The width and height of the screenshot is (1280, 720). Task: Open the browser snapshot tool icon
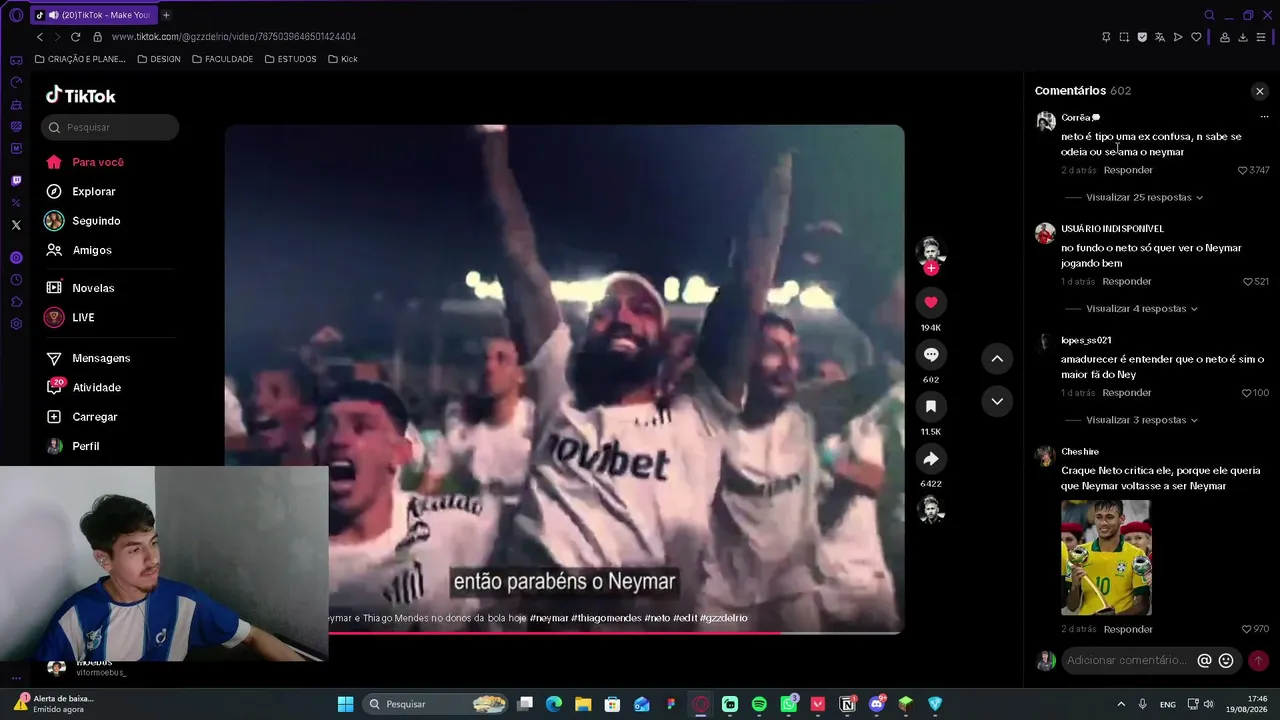(x=1124, y=37)
